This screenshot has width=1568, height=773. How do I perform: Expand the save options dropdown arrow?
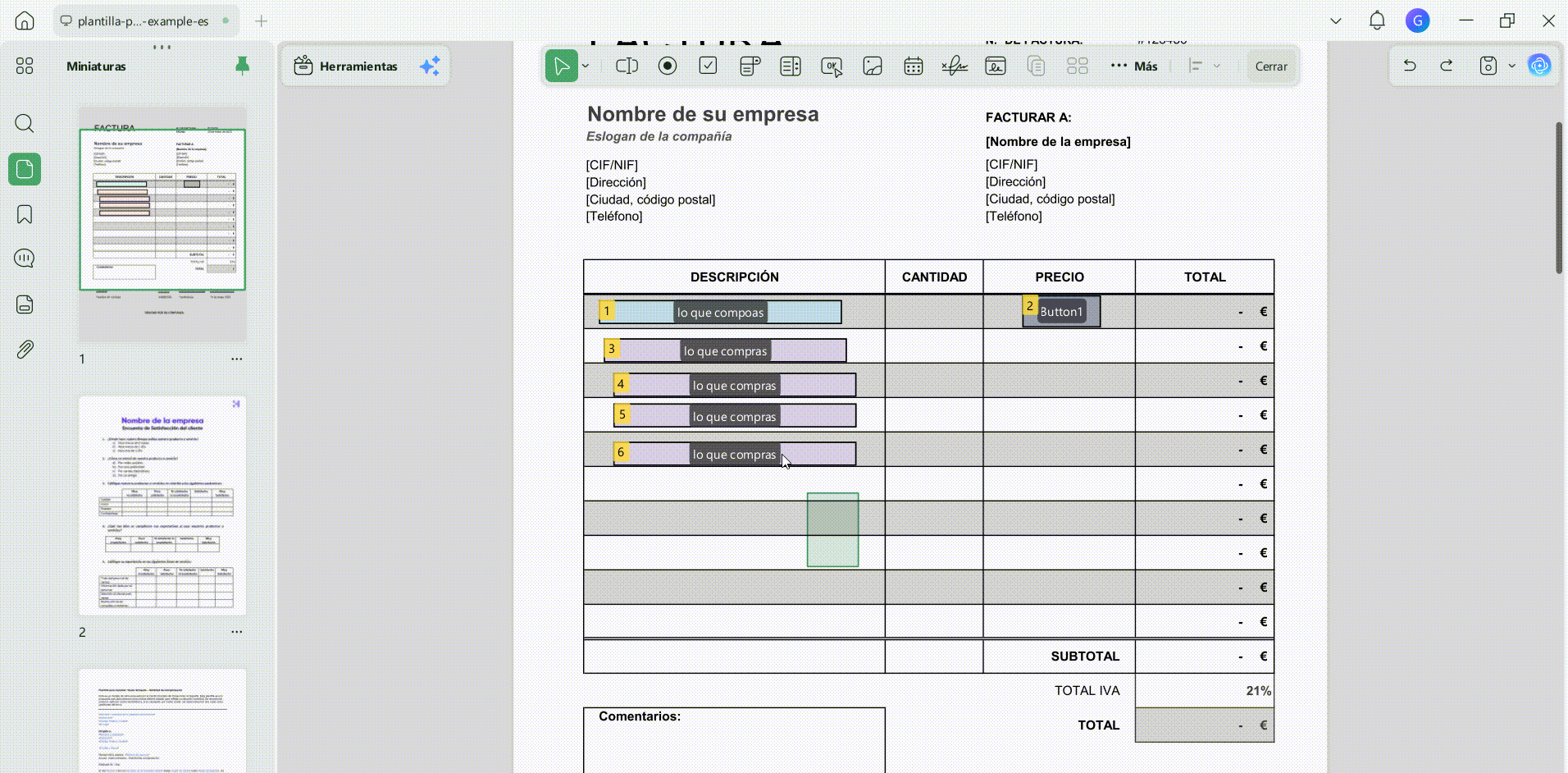tap(1512, 66)
